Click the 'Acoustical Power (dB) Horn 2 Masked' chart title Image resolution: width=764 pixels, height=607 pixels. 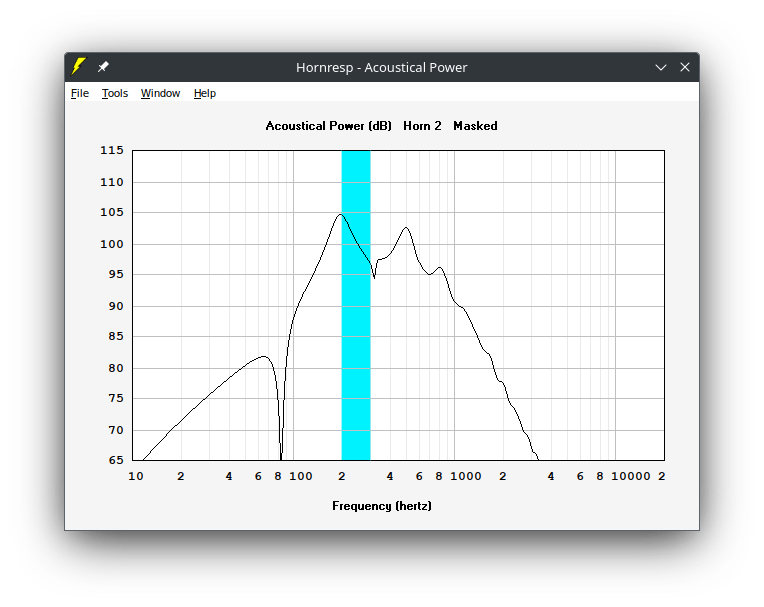tap(382, 126)
